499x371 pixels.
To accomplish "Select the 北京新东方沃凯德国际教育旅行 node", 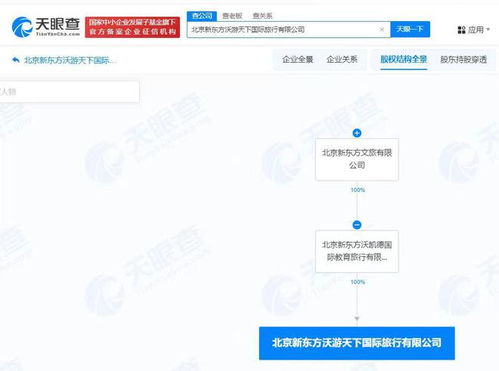I will [x=357, y=251].
